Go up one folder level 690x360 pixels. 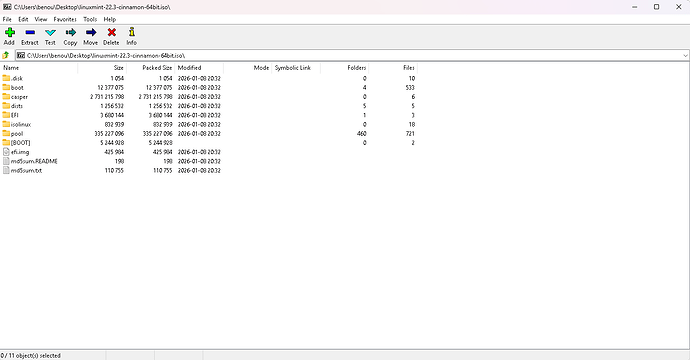6,55
